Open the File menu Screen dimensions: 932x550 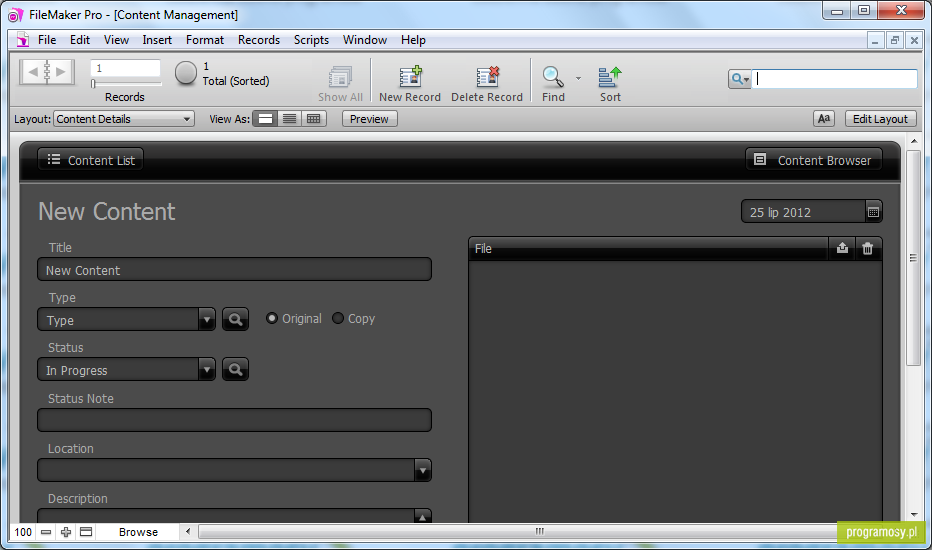(47, 40)
